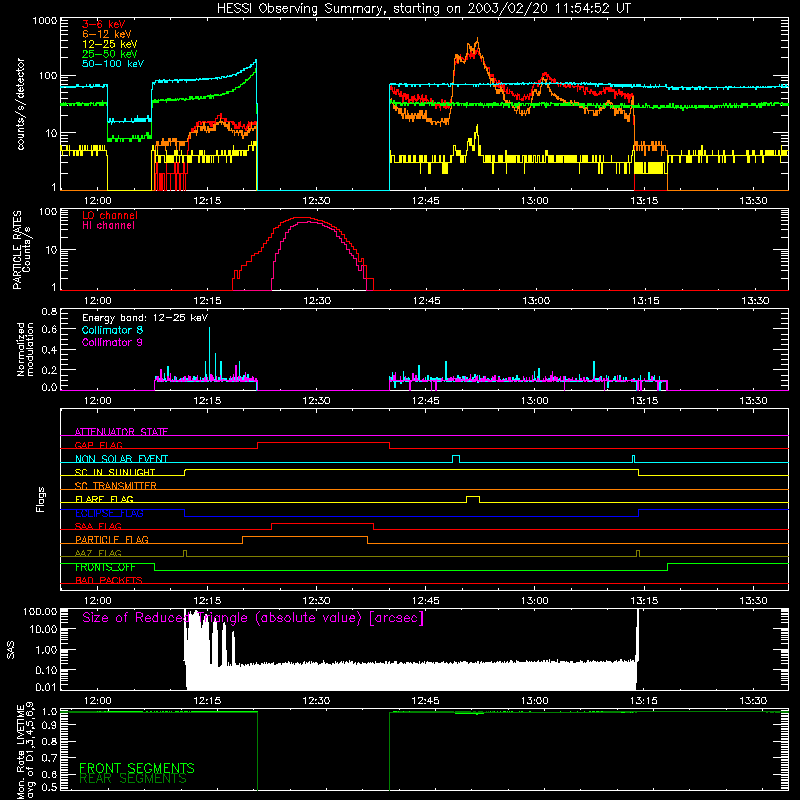
Task: Click the counts/s/detector axis label
Action: click(21, 104)
